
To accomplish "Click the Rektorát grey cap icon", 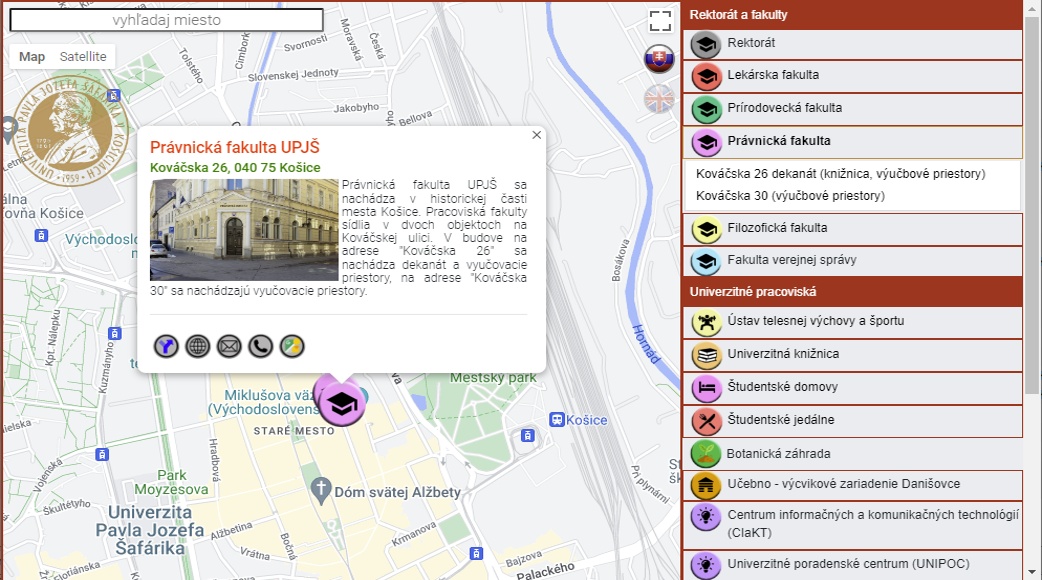I will tap(706, 45).
